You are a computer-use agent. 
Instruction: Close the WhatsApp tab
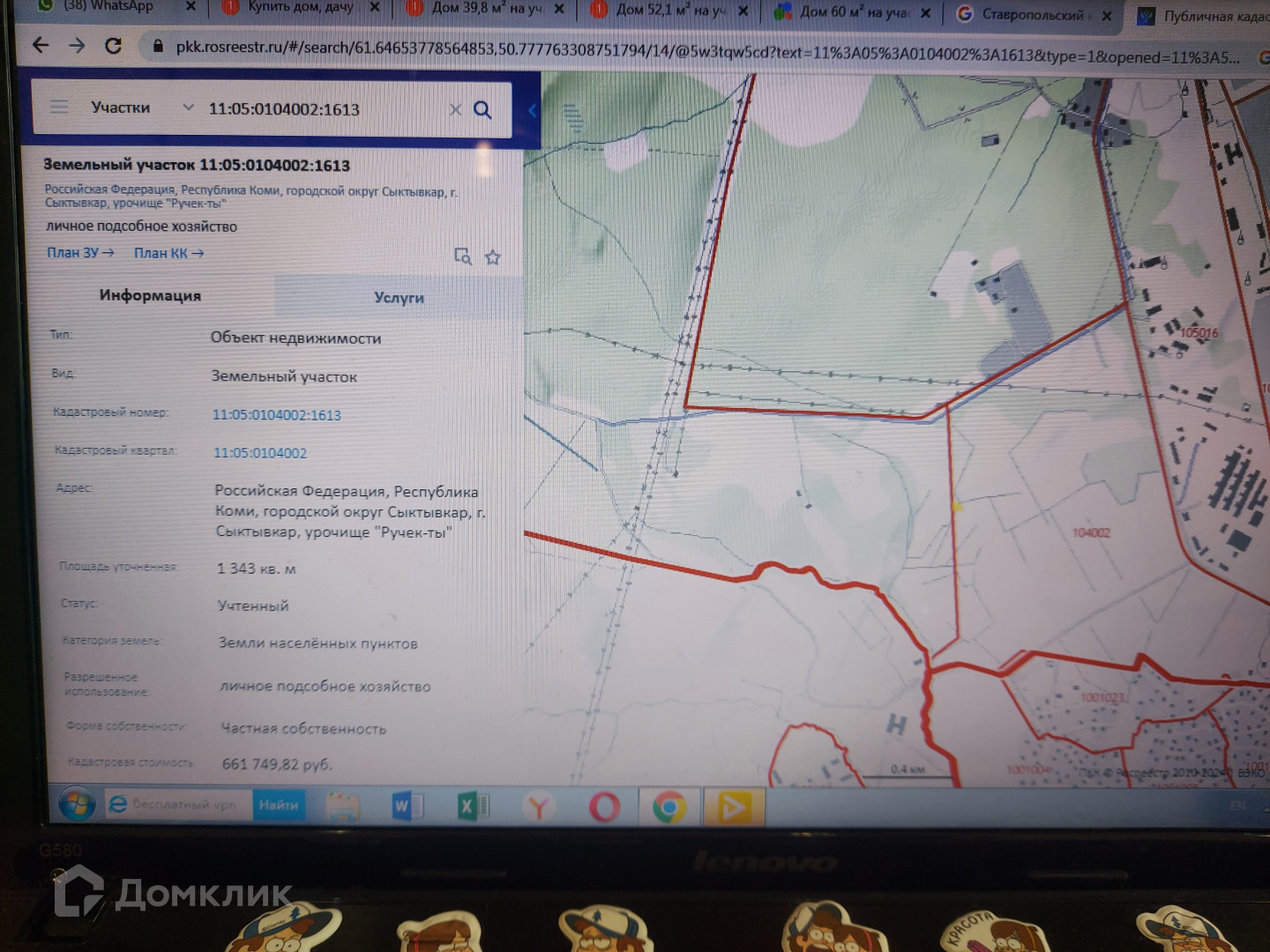click(x=190, y=7)
